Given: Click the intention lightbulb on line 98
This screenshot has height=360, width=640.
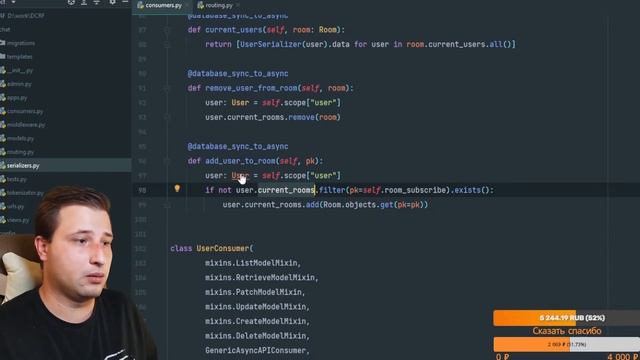Looking at the screenshot, I should click(177, 189).
